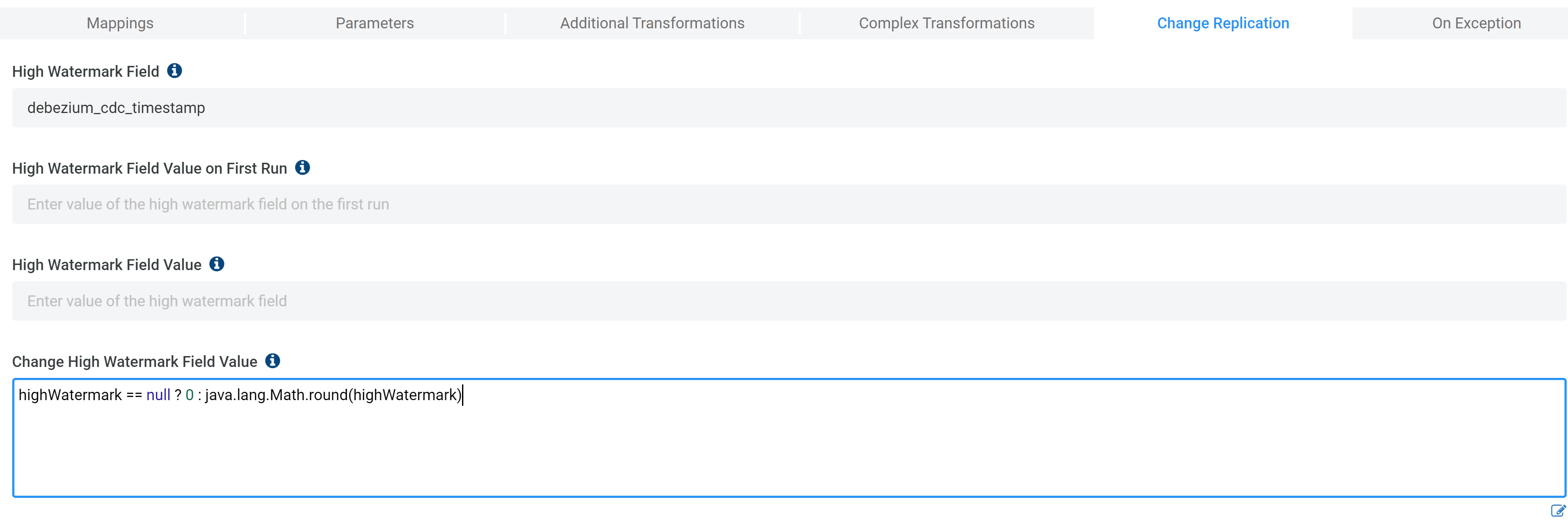Click 'Change High Watermark Field Value' label

coord(134,362)
